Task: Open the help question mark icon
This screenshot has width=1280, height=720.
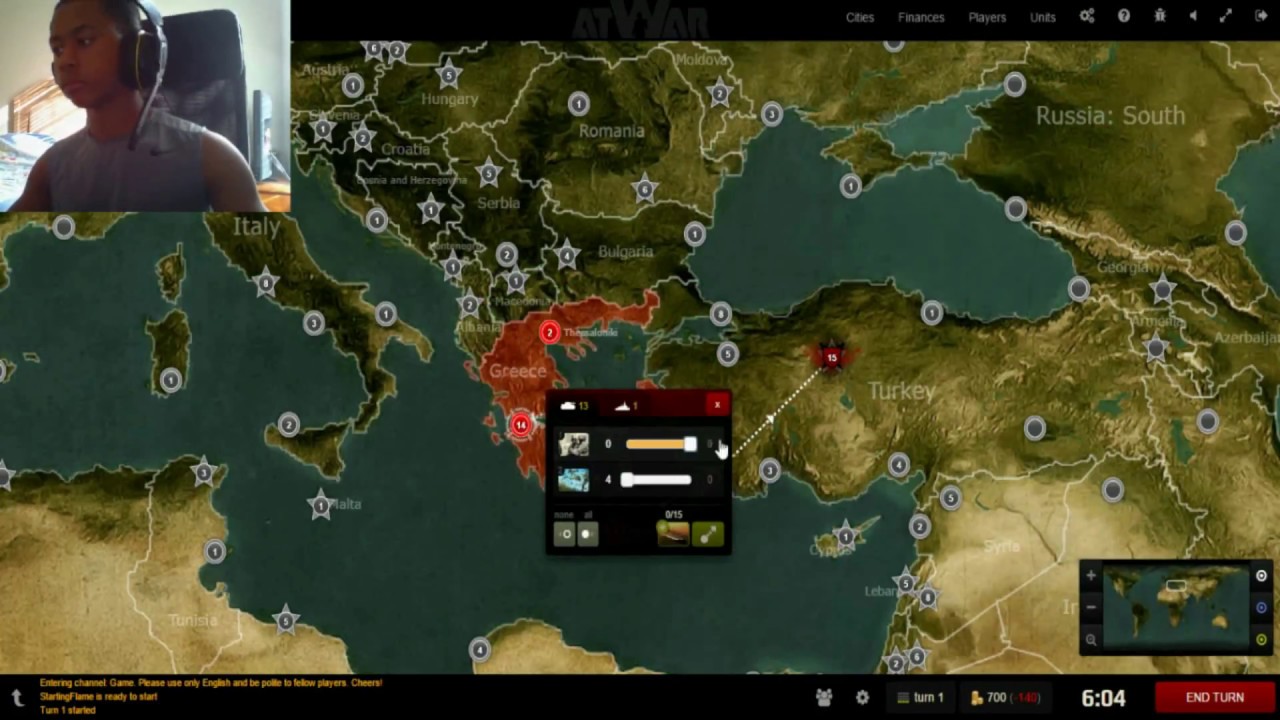Action: pyautogui.click(x=1124, y=16)
